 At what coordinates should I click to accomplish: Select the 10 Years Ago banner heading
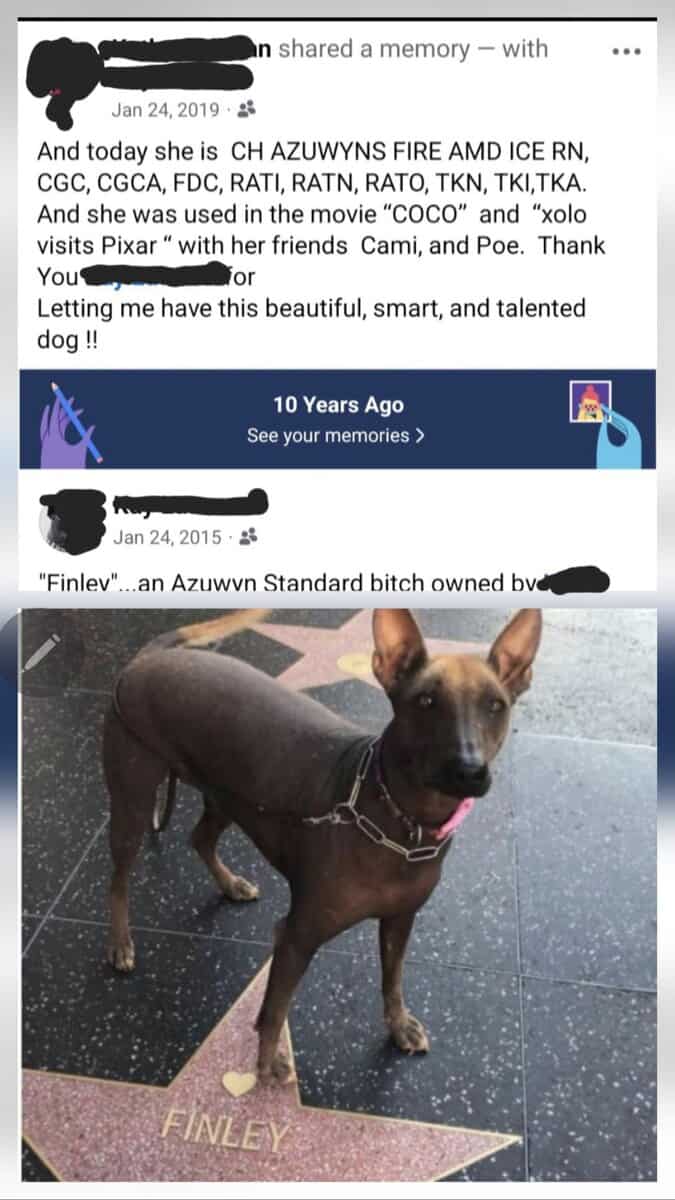[338, 405]
